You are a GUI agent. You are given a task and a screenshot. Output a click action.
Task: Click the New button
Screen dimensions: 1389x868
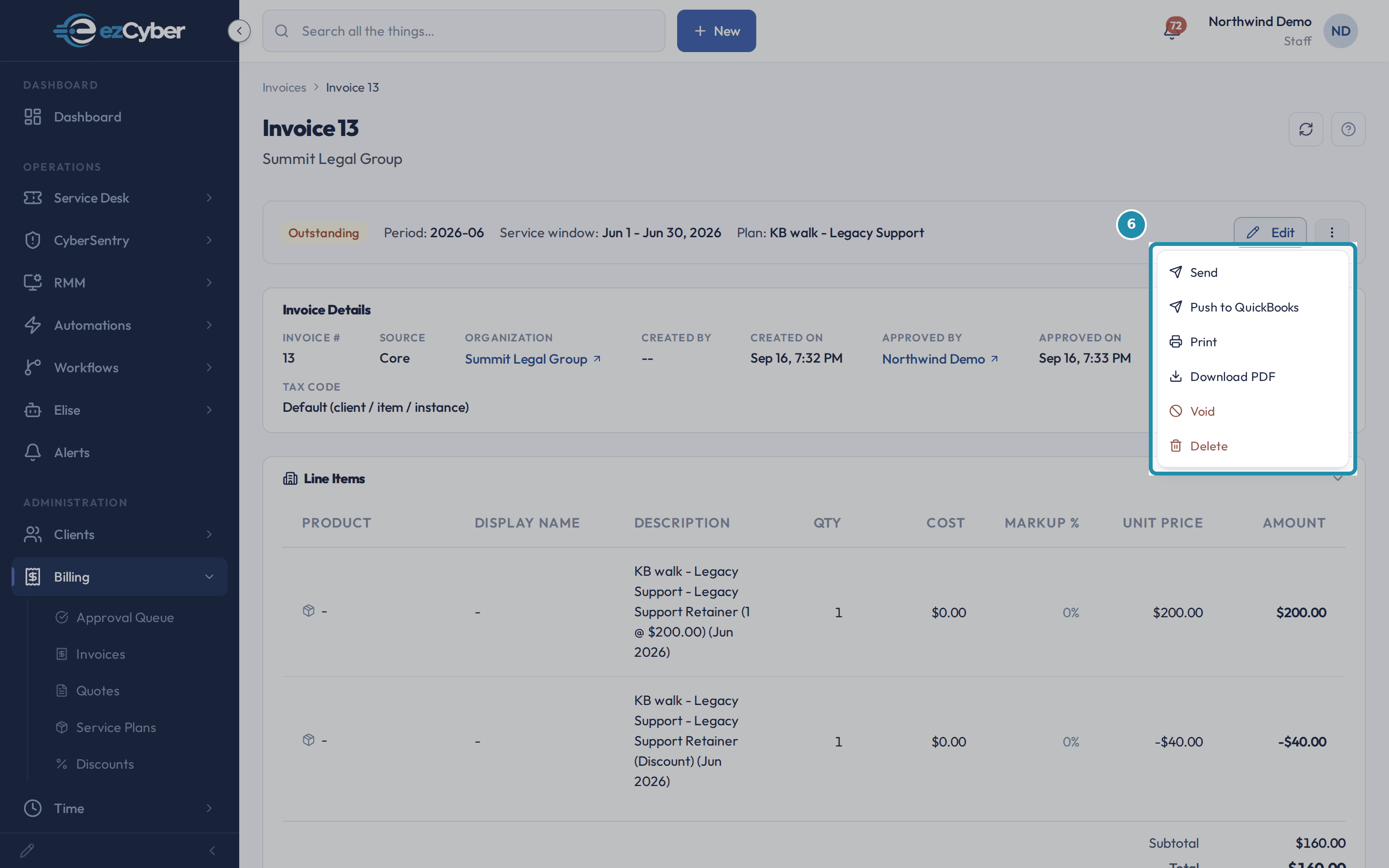pyautogui.click(x=716, y=31)
